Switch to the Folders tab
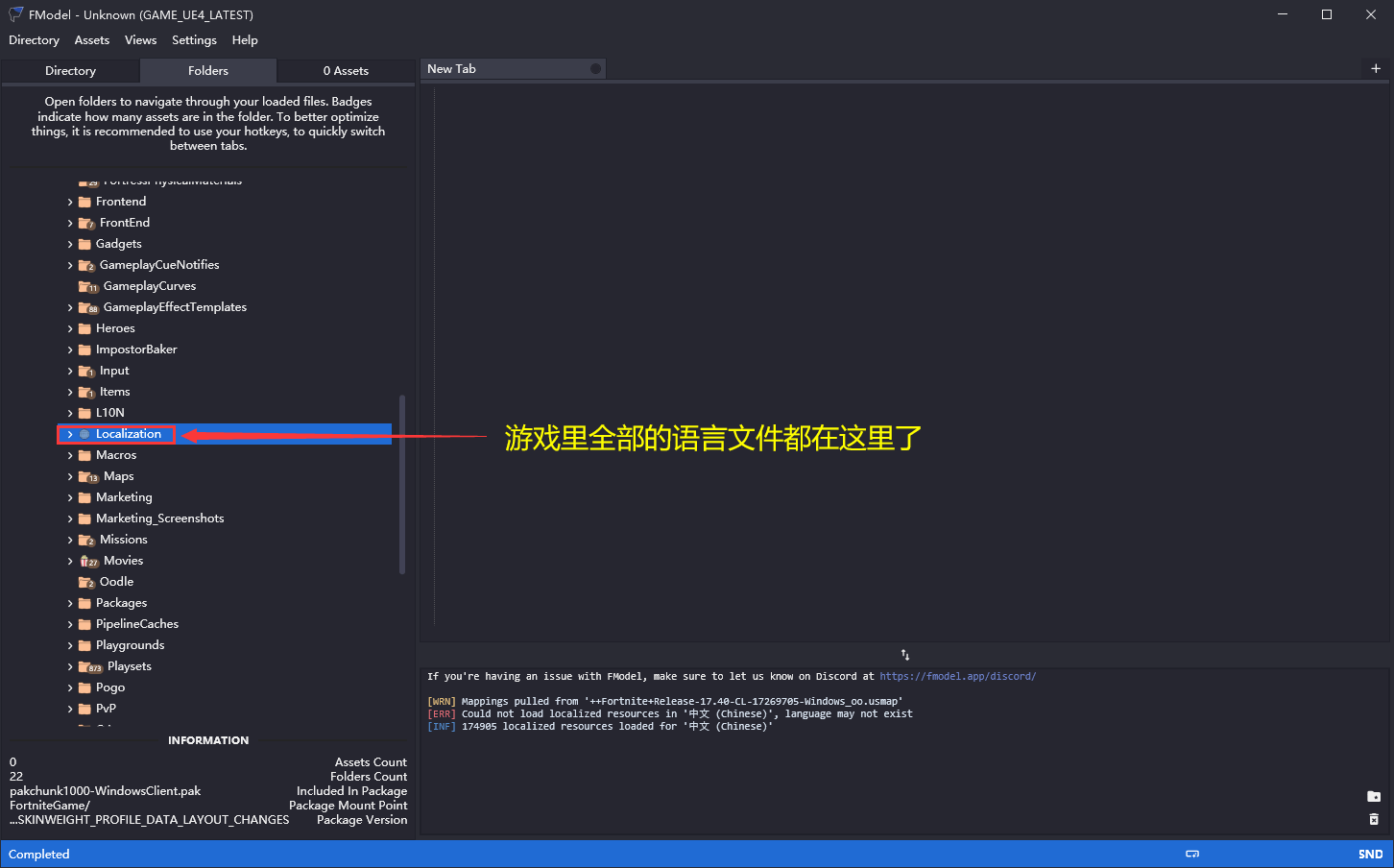The width and height of the screenshot is (1394, 868). (x=208, y=71)
